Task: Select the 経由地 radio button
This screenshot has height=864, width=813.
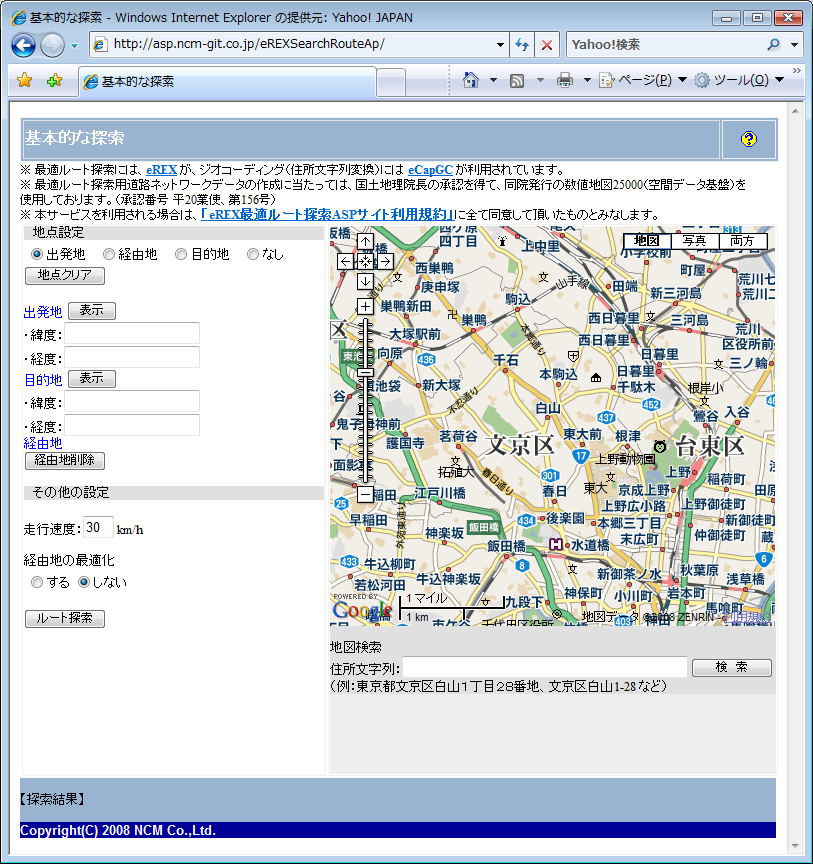Action: (109, 254)
